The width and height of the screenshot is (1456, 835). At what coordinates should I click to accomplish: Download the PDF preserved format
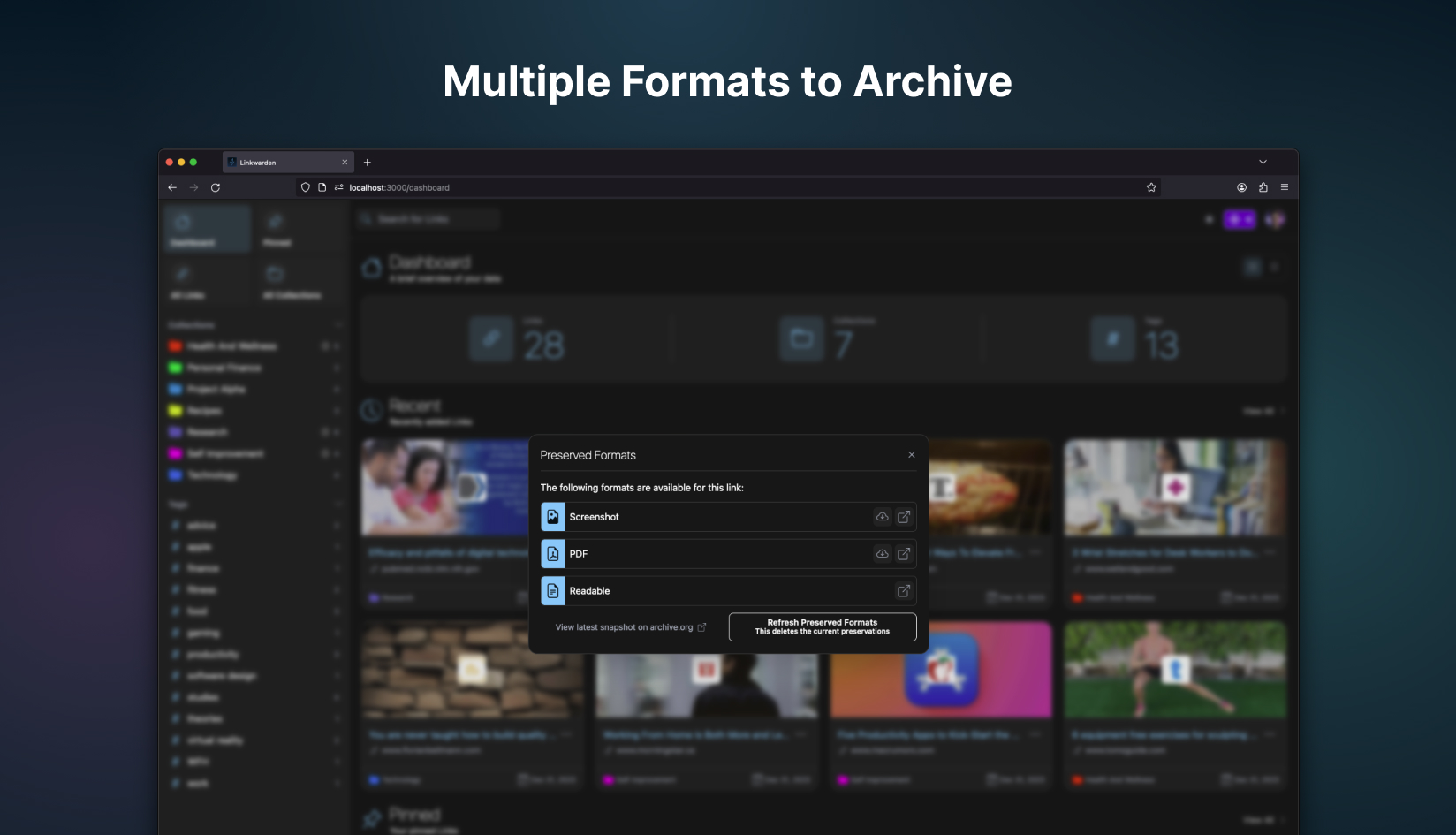click(882, 554)
